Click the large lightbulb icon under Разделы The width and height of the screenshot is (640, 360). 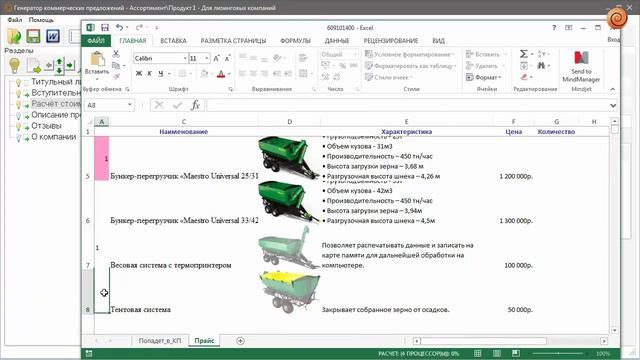pyautogui.click(x=14, y=65)
